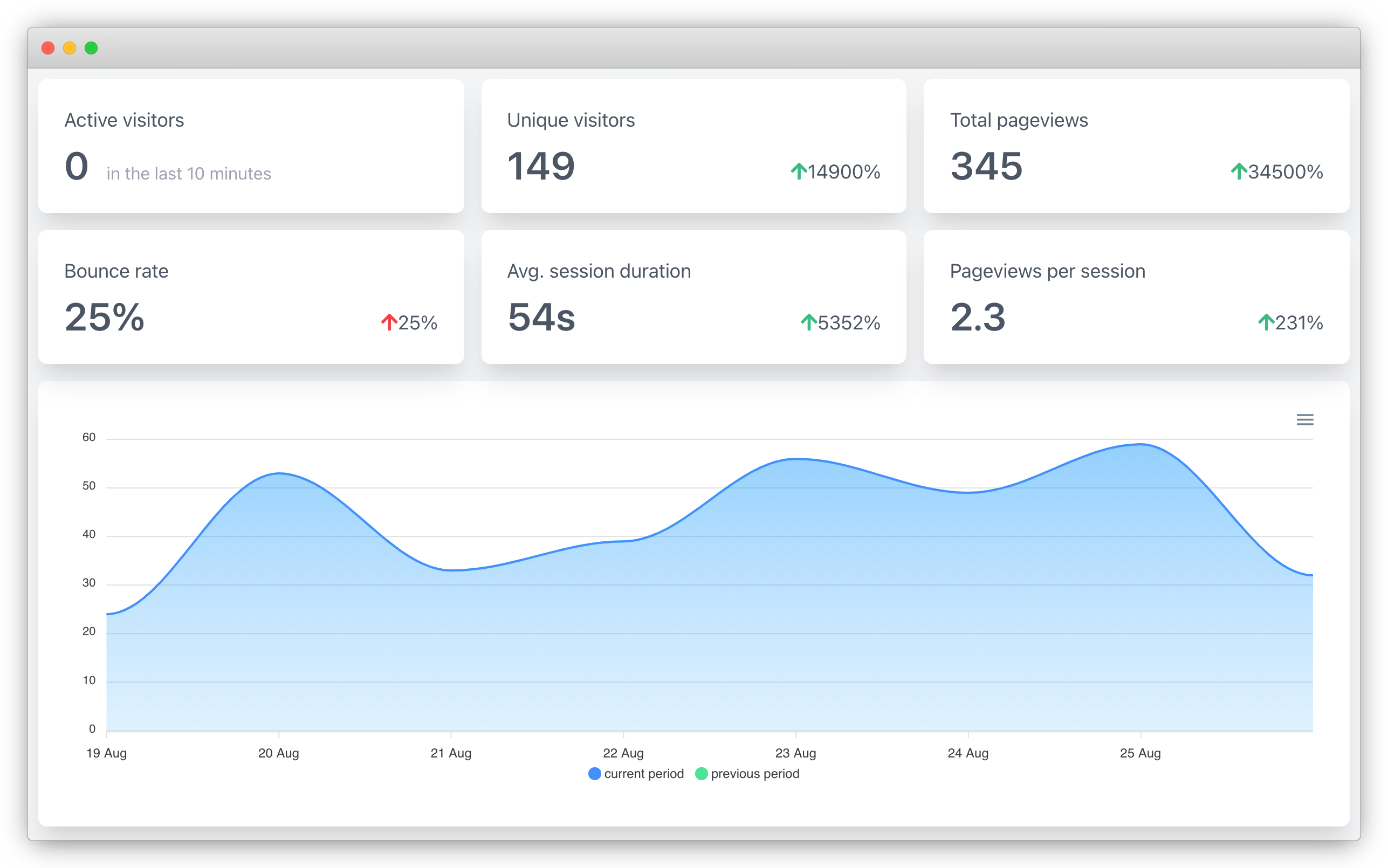The width and height of the screenshot is (1388, 868).
Task: Click the chart peak above 23 Aug
Action: coord(796,459)
